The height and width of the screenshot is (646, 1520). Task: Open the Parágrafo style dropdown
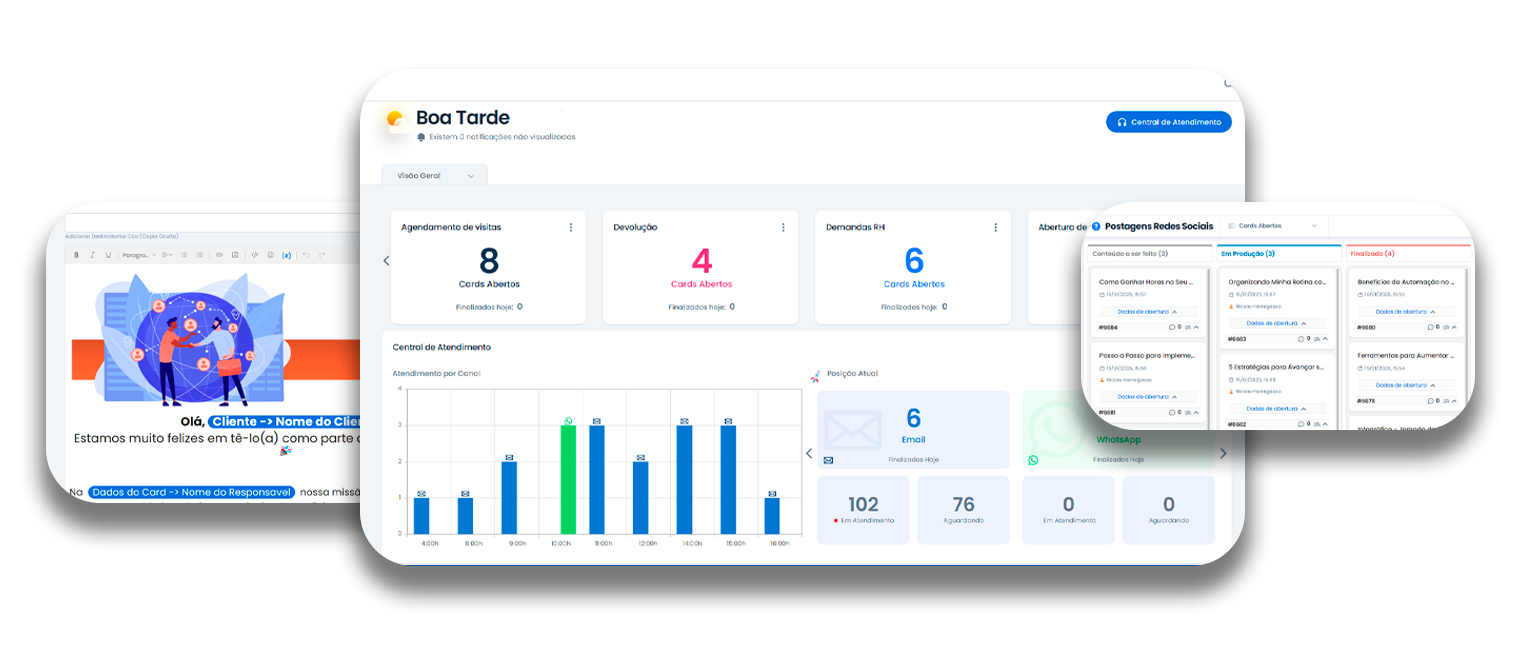coord(137,255)
